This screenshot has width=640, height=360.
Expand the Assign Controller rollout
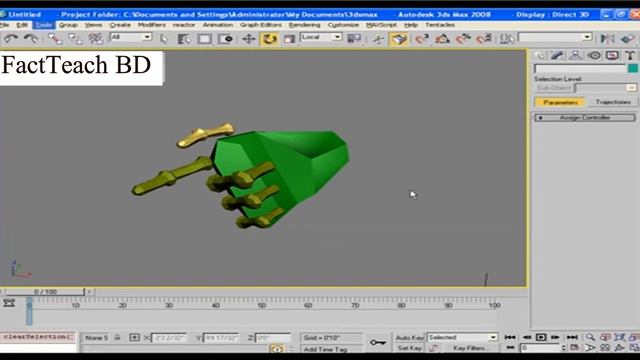pos(585,118)
